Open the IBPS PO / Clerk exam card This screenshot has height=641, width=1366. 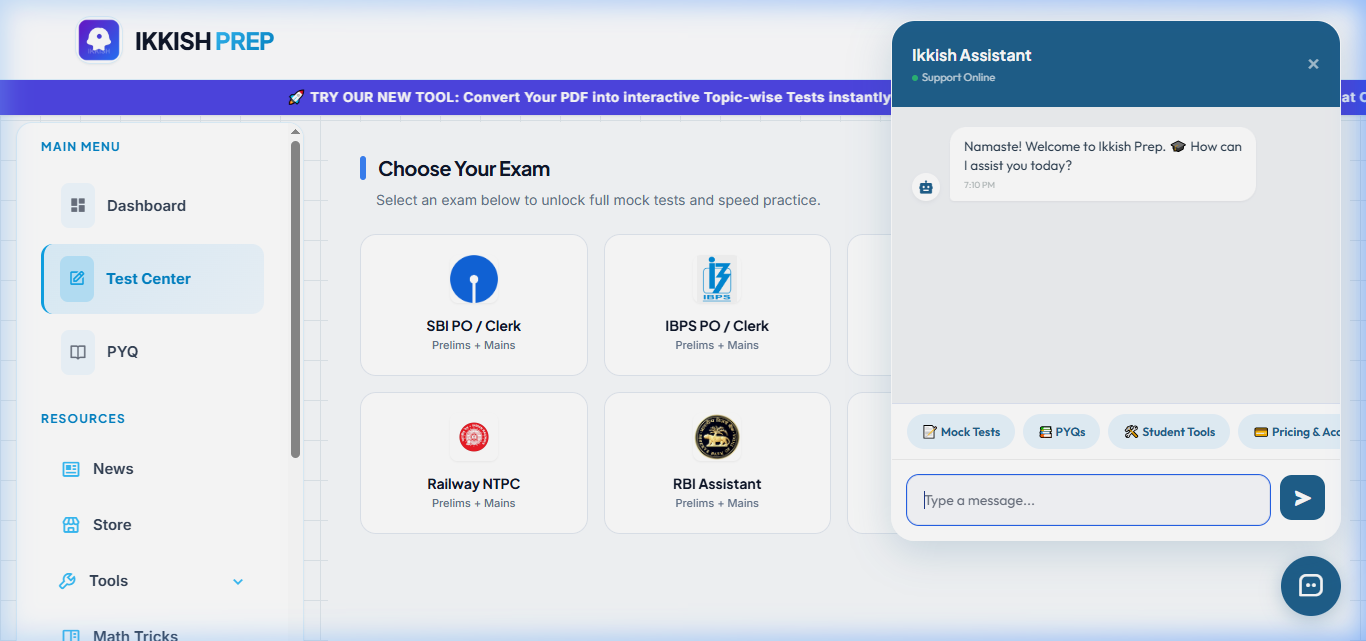click(717, 305)
